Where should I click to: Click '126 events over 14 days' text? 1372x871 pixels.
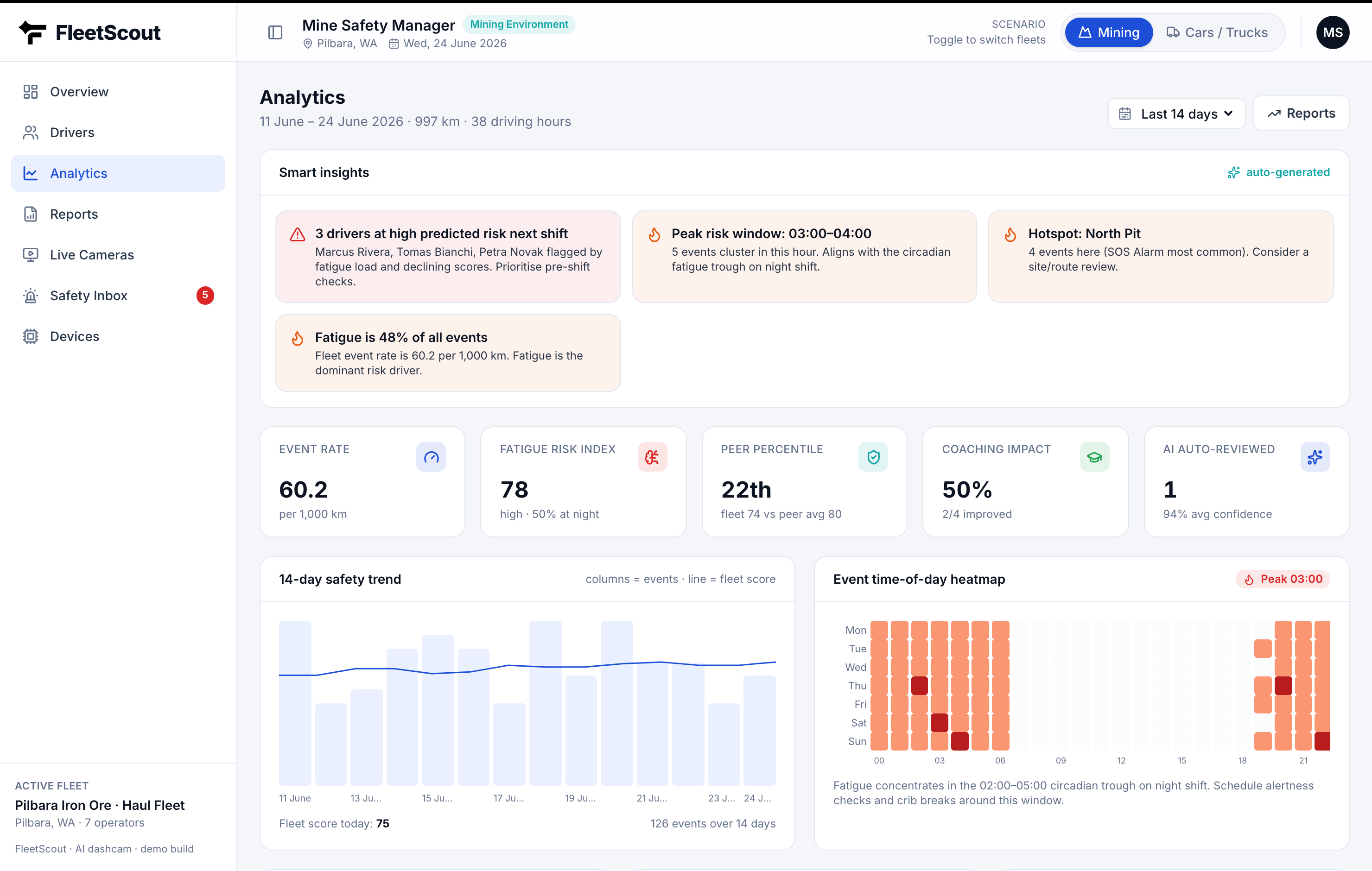tap(713, 824)
